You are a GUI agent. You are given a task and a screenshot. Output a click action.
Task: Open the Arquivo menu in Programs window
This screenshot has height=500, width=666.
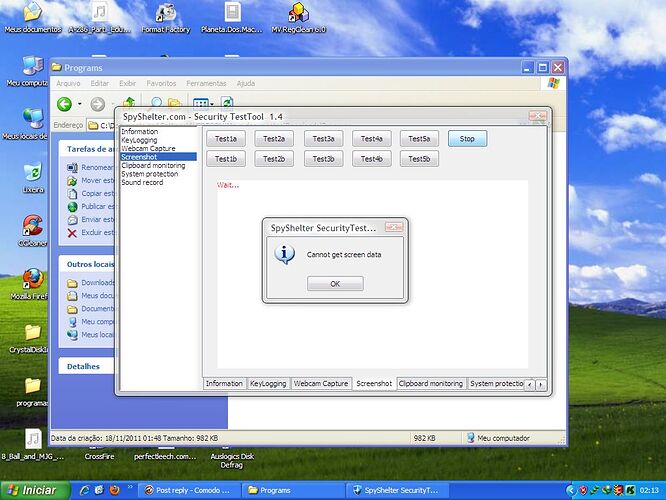coord(68,83)
